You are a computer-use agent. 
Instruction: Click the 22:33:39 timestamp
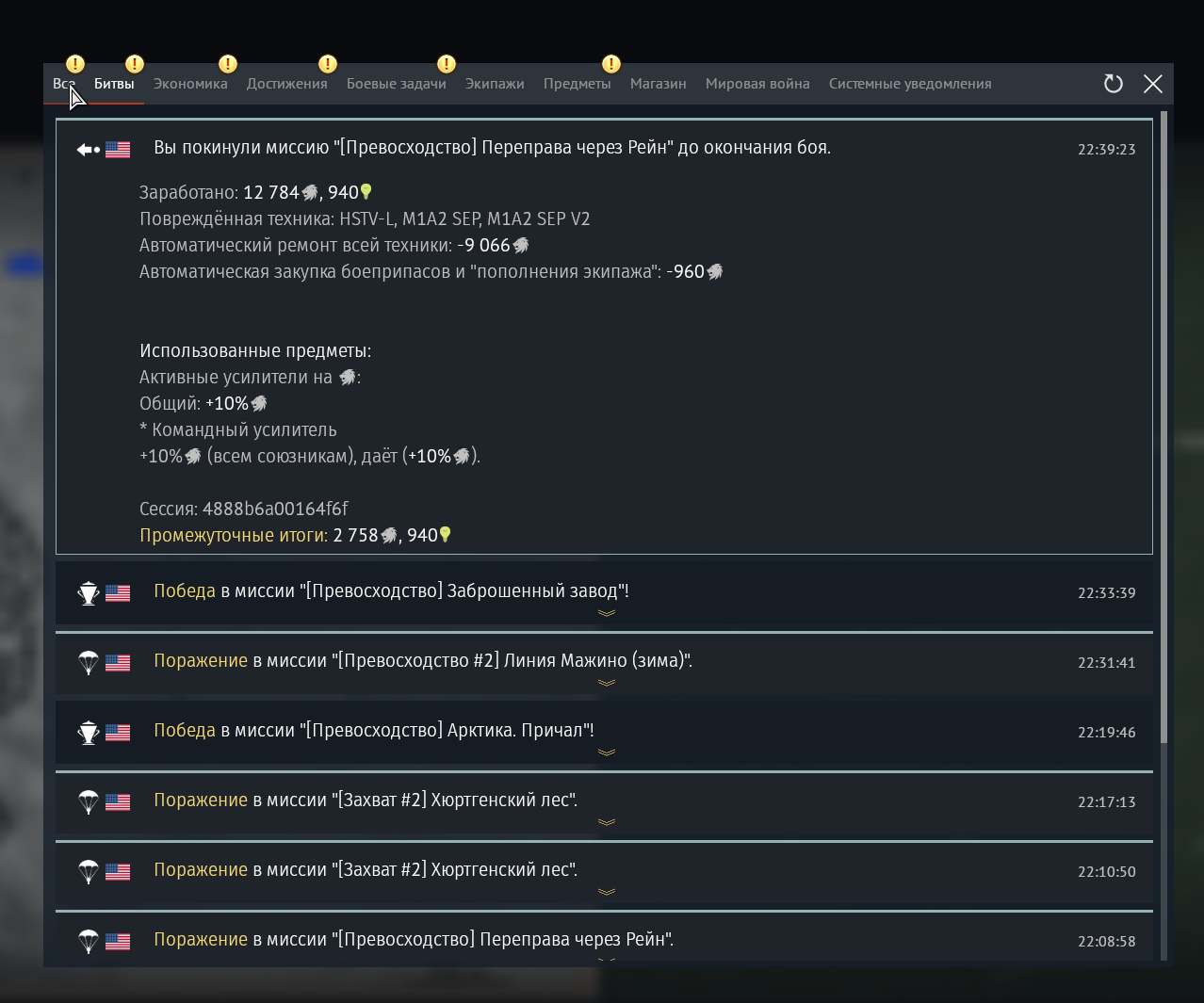pos(1107,592)
